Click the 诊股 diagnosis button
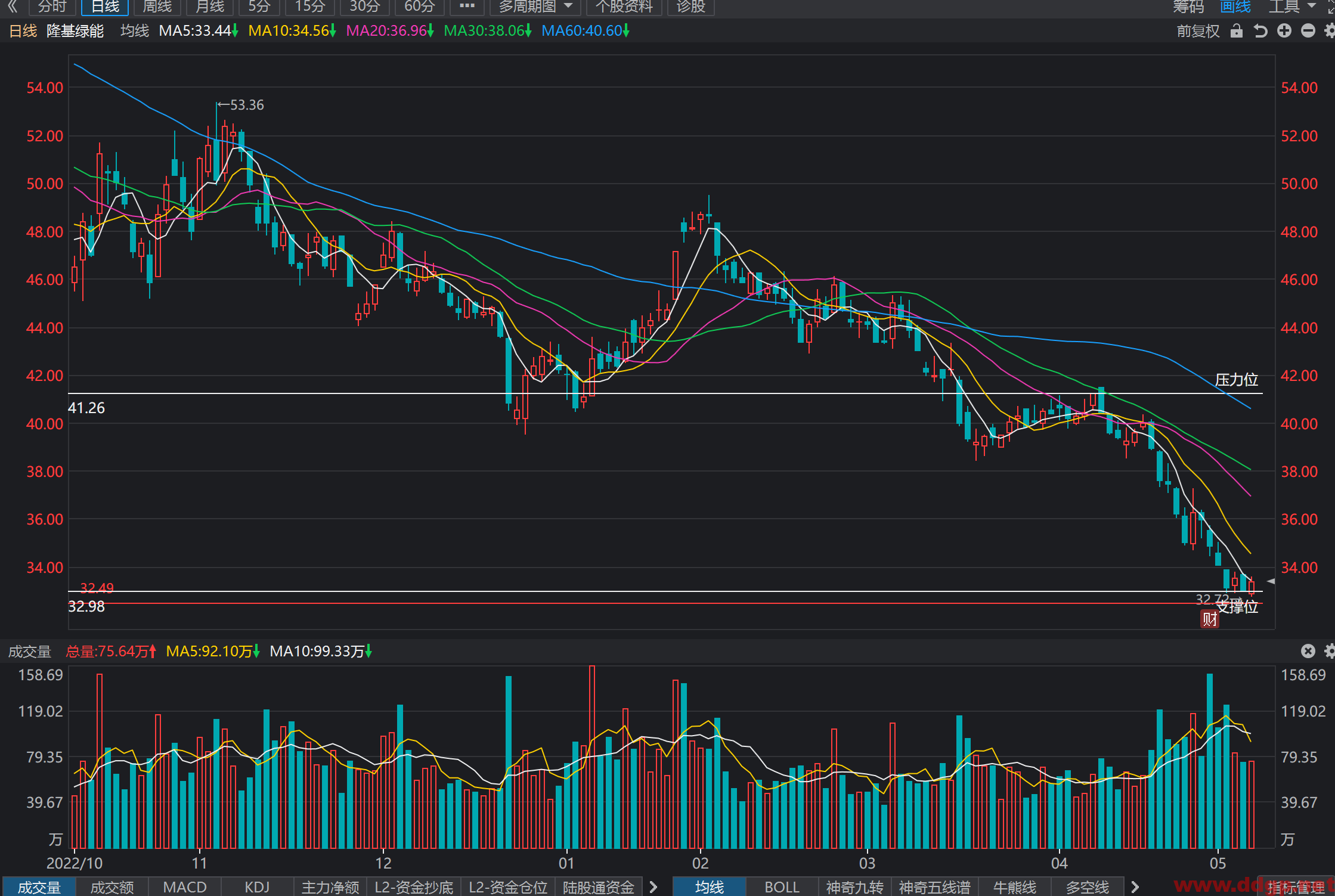 click(691, 7)
